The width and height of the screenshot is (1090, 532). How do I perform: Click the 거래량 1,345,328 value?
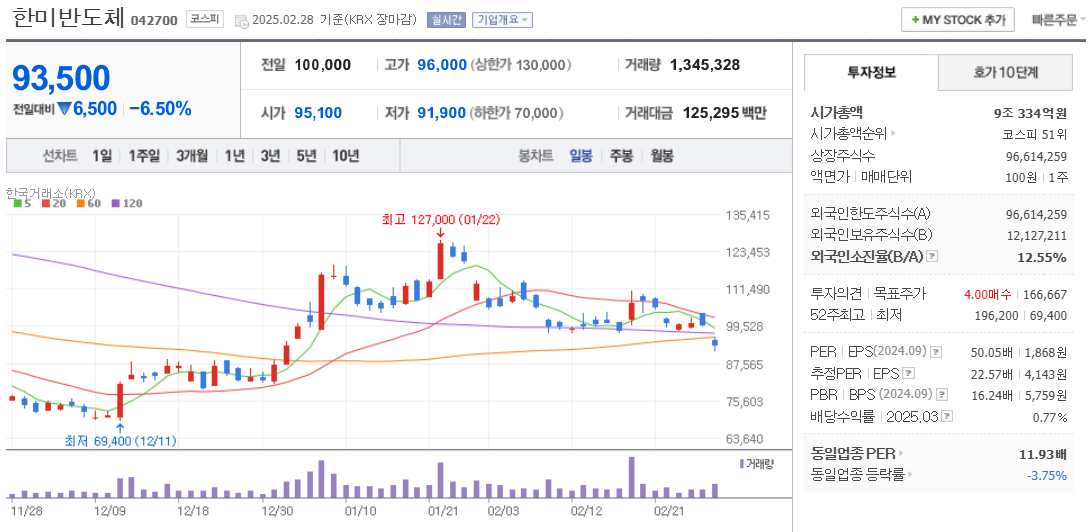point(705,65)
